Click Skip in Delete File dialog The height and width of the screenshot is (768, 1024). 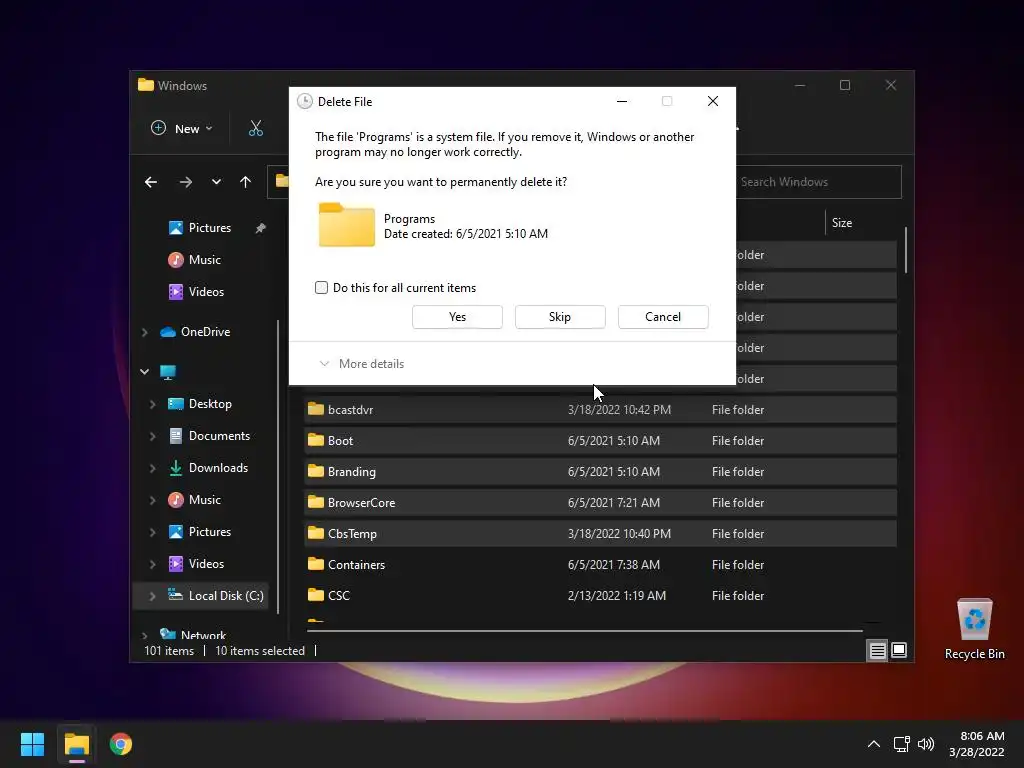[560, 317]
